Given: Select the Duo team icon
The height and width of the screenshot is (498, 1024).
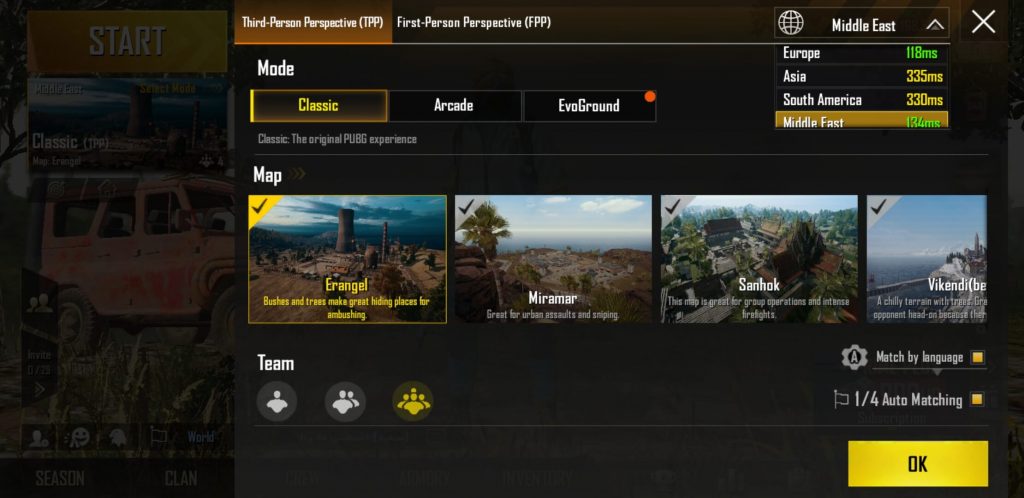Looking at the screenshot, I should pos(345,401).
